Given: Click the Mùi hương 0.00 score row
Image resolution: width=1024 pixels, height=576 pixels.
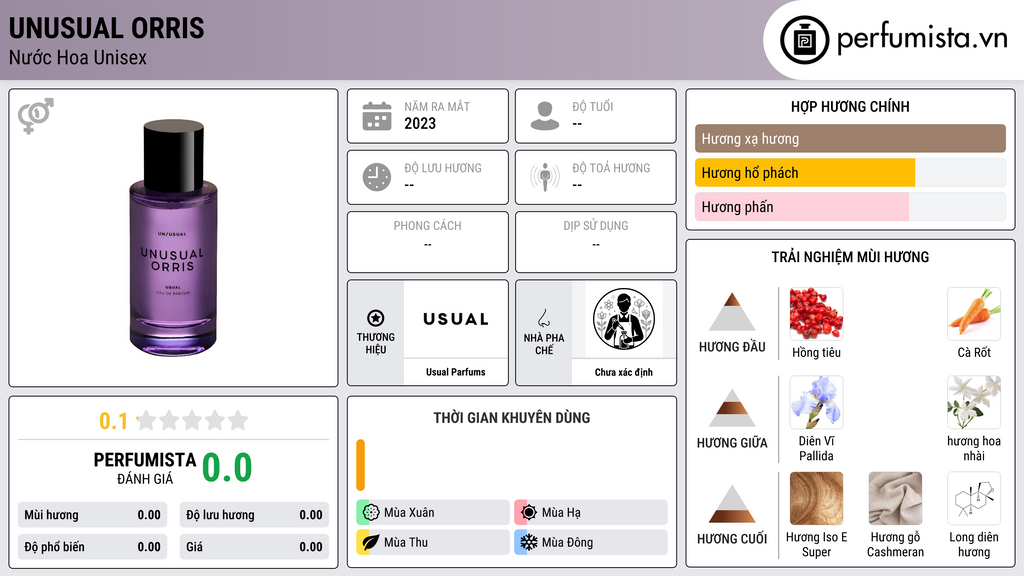Looking at the screenshot, I should [93, 515].
